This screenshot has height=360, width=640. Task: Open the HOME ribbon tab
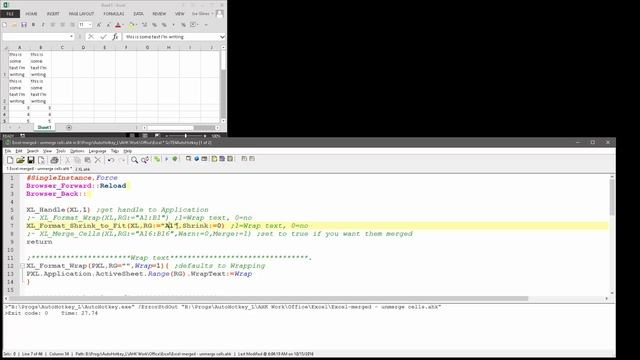[x=31, y=14]
